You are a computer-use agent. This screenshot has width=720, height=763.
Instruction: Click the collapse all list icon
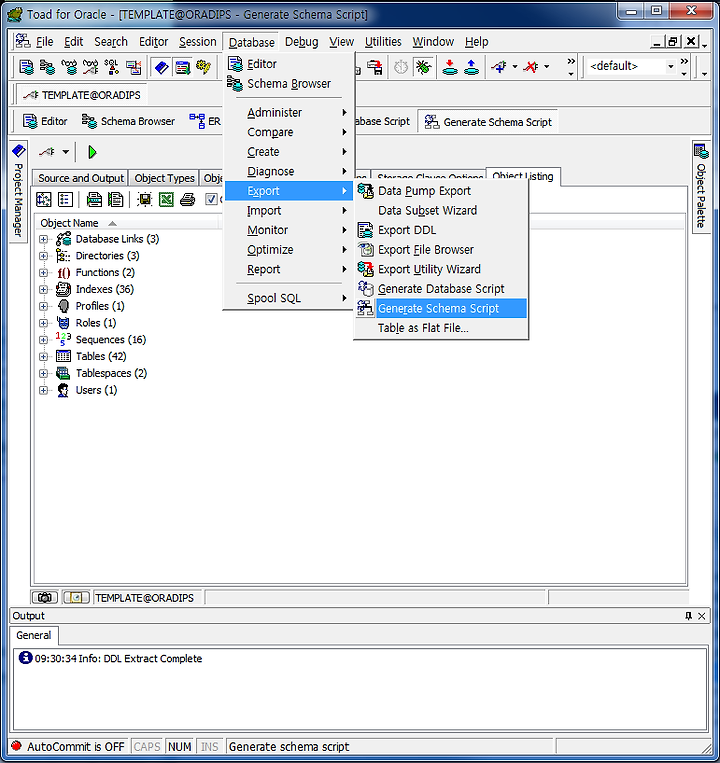[65, 200]
